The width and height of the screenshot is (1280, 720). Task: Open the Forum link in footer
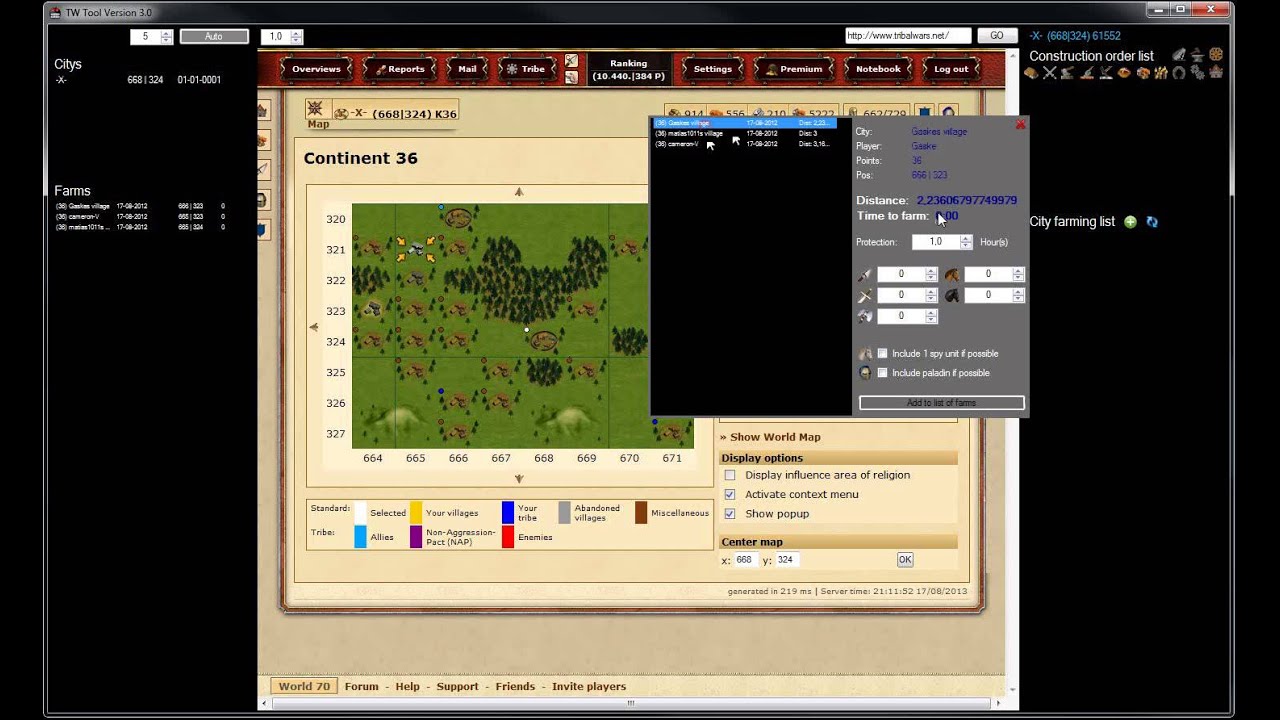(362, 686)
